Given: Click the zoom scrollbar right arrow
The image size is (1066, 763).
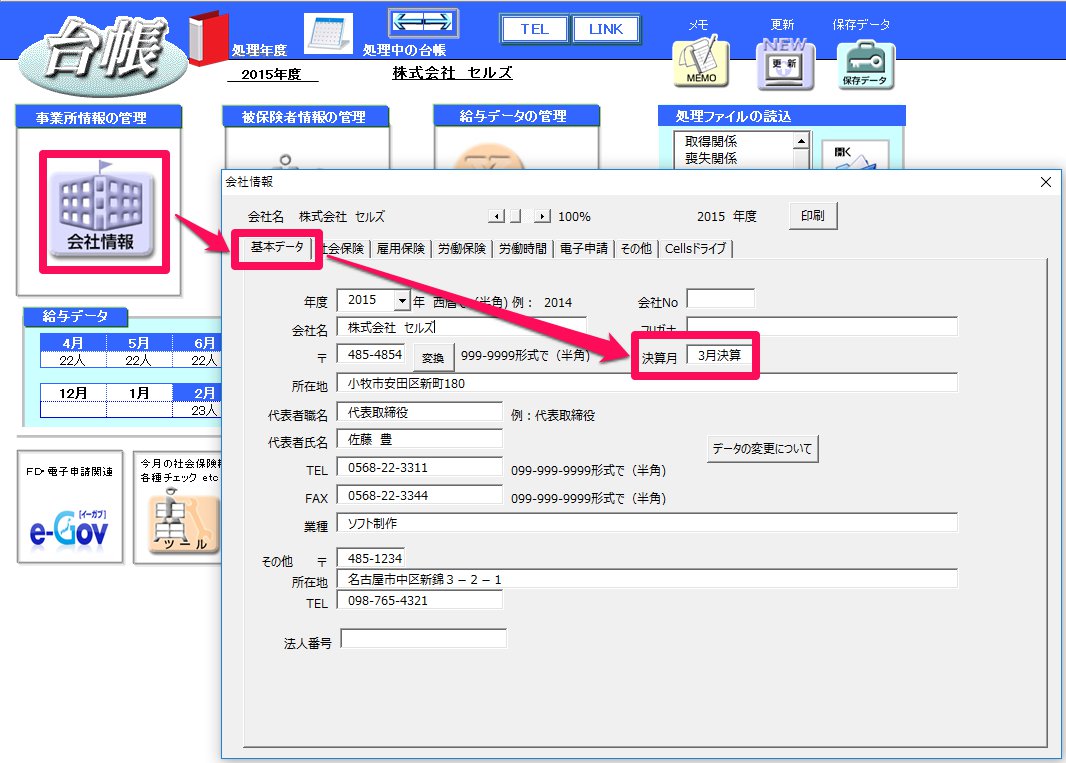Looking at the screenshot, I should 543,216.
